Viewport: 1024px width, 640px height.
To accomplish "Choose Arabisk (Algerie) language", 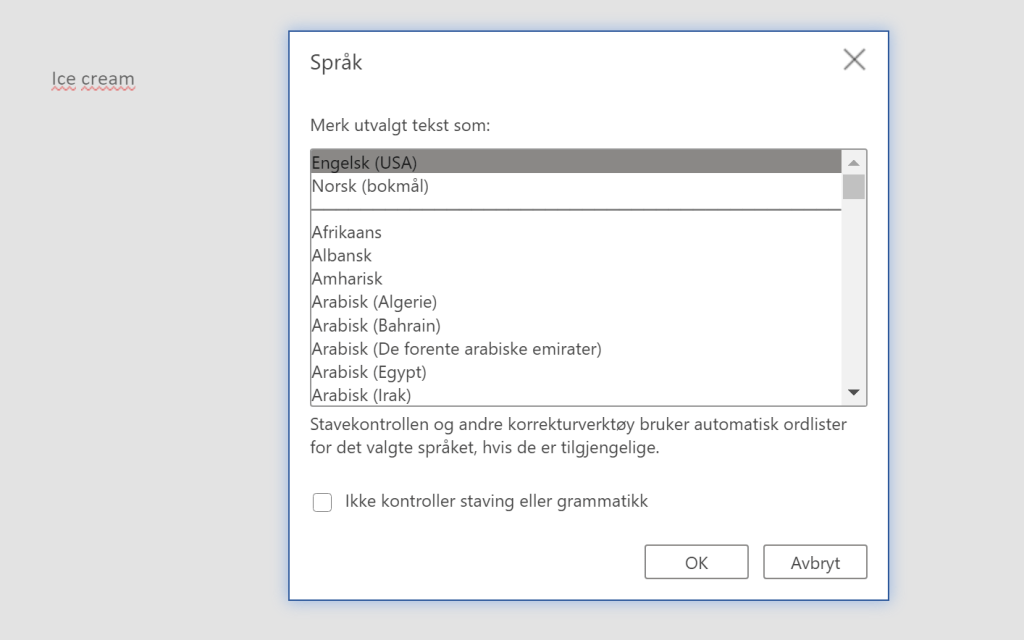I will click(374, 301).
